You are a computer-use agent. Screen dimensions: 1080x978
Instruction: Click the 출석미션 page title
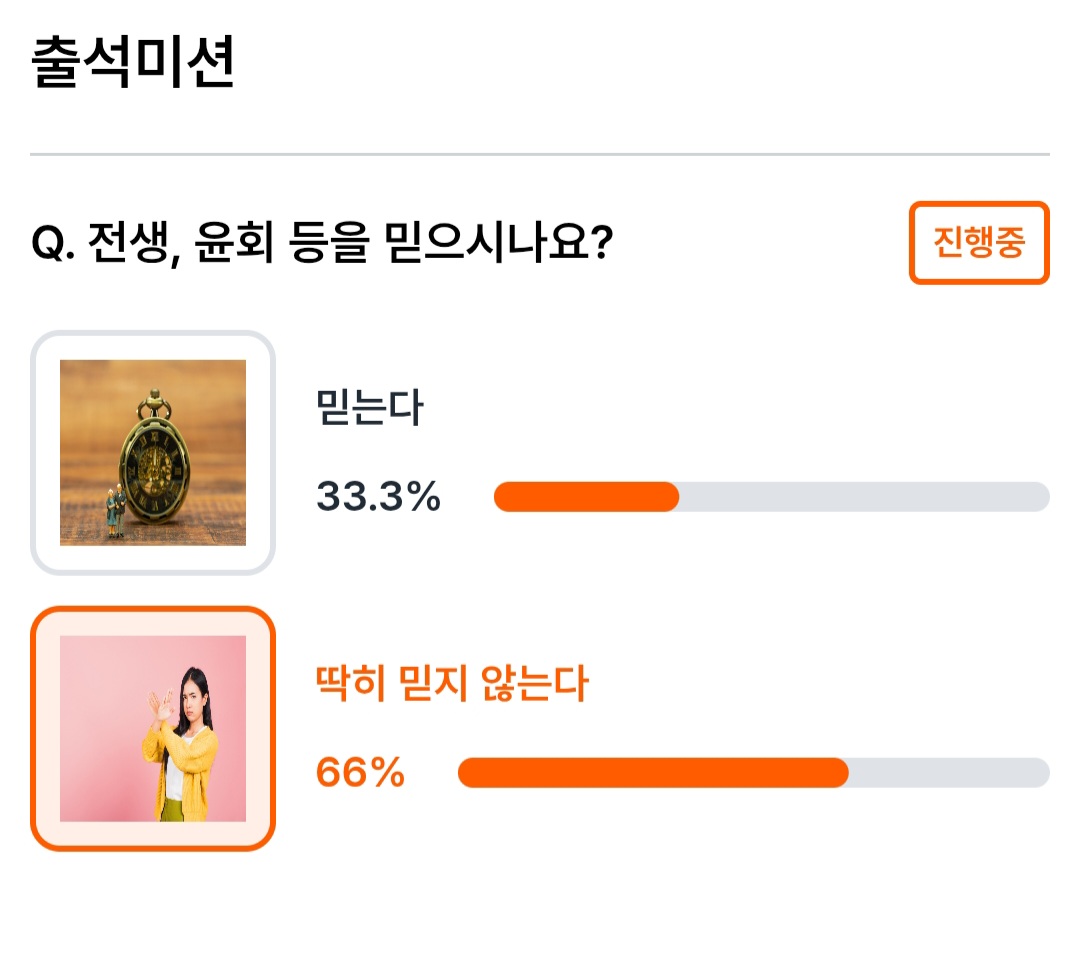click(x=133, y=62)
